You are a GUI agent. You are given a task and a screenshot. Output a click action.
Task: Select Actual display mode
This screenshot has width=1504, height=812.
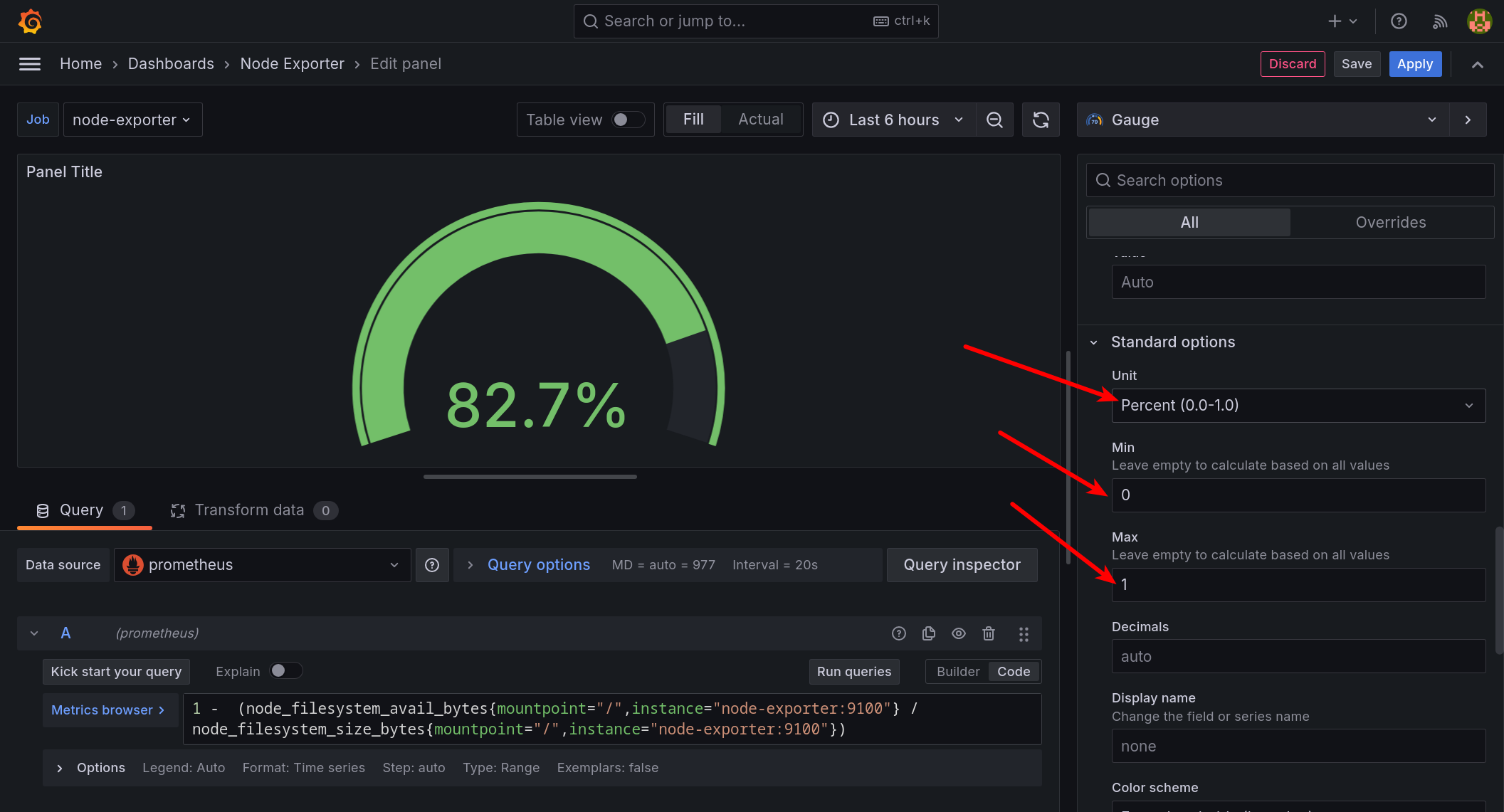[x=761, y=120]
